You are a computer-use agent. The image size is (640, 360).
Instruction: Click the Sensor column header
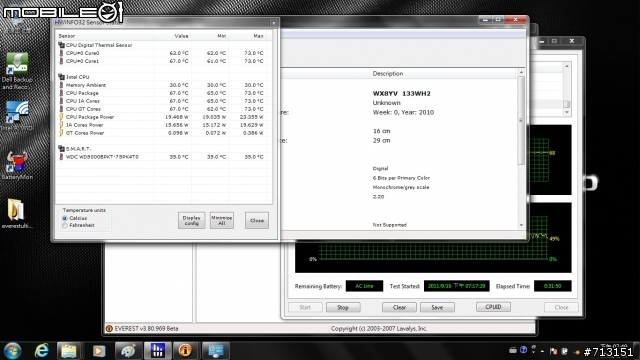tap(105, 36)
